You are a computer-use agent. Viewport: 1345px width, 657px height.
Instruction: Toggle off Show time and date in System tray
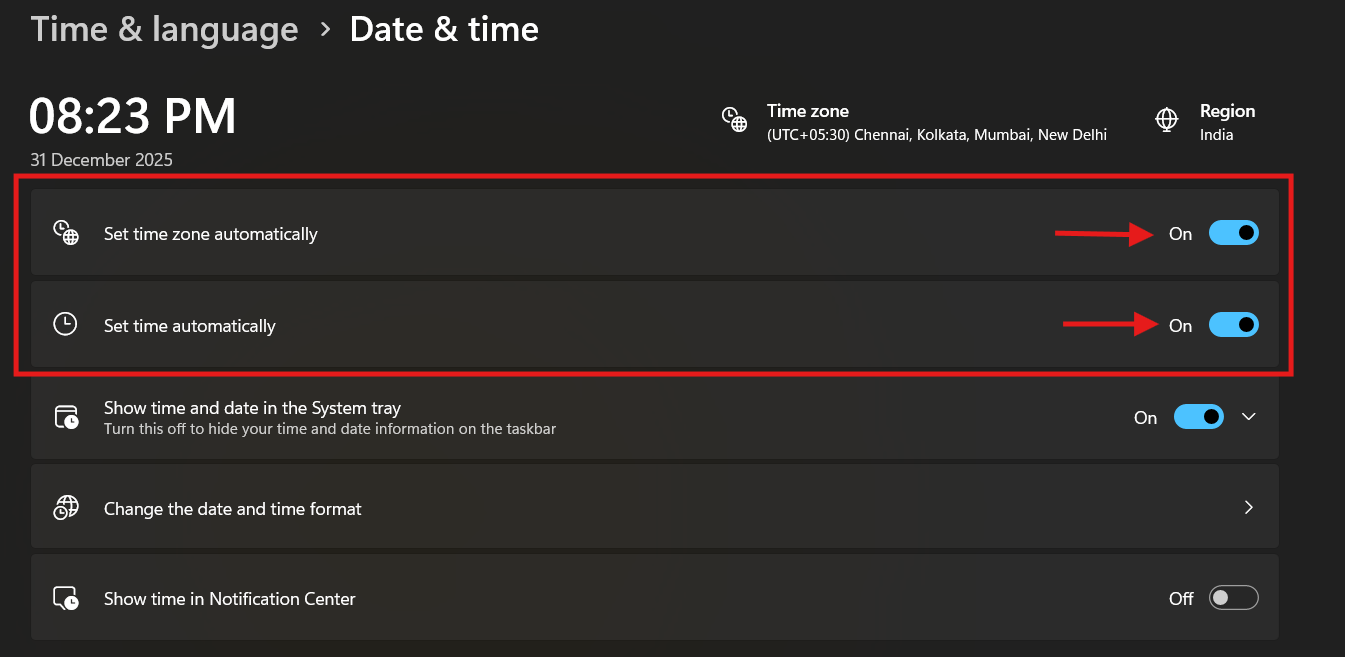1198,417
